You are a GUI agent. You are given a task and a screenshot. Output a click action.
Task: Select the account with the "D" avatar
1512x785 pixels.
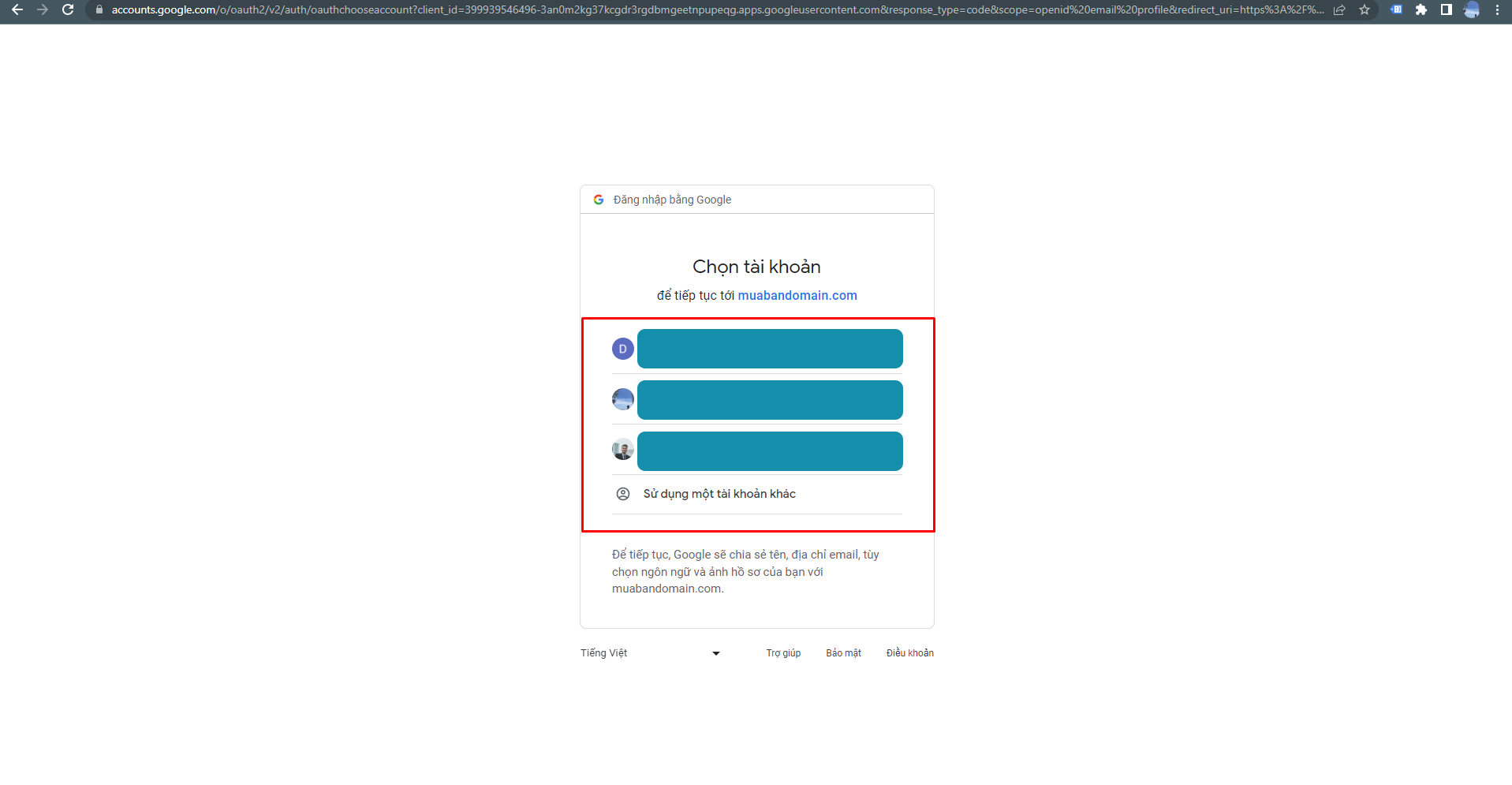coord(756,349)
